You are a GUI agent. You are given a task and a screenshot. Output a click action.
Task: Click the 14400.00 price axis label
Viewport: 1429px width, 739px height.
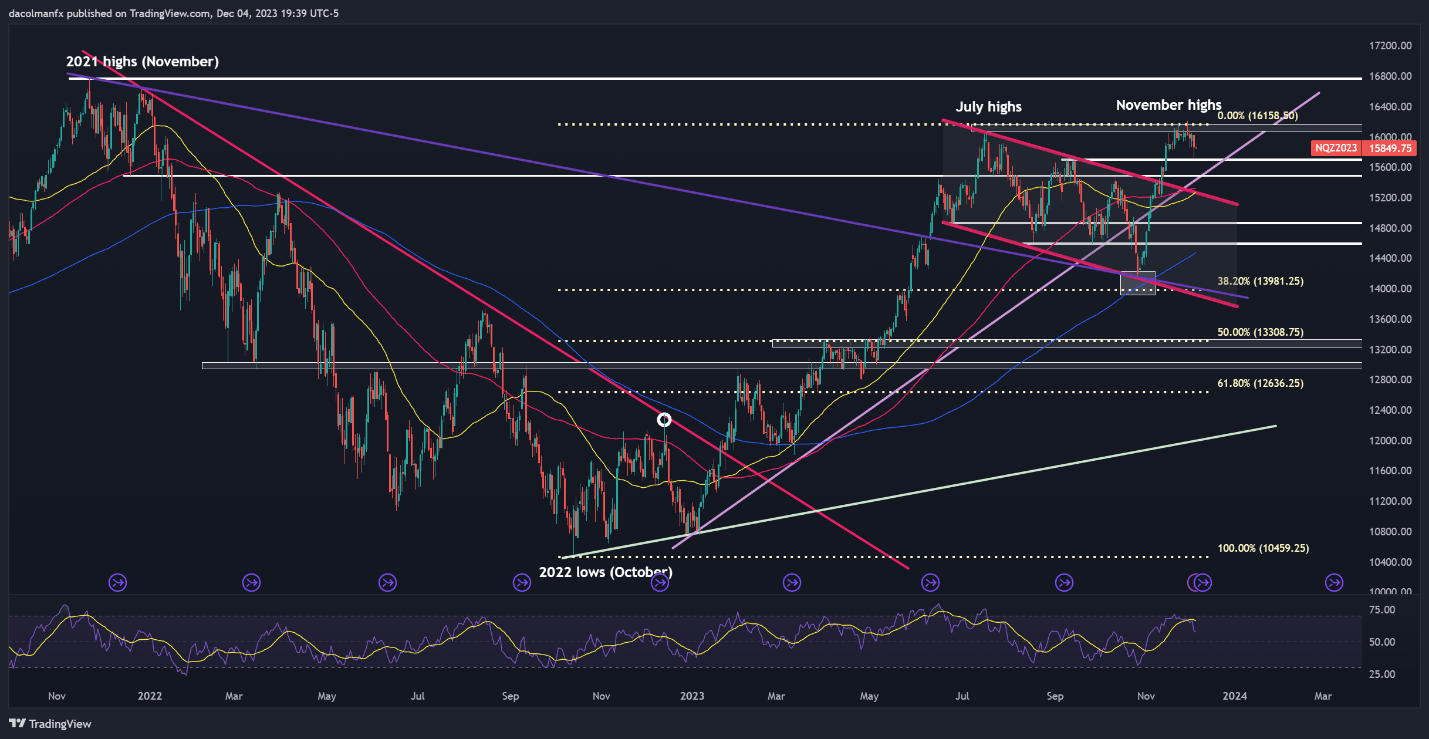point(1391,258)
